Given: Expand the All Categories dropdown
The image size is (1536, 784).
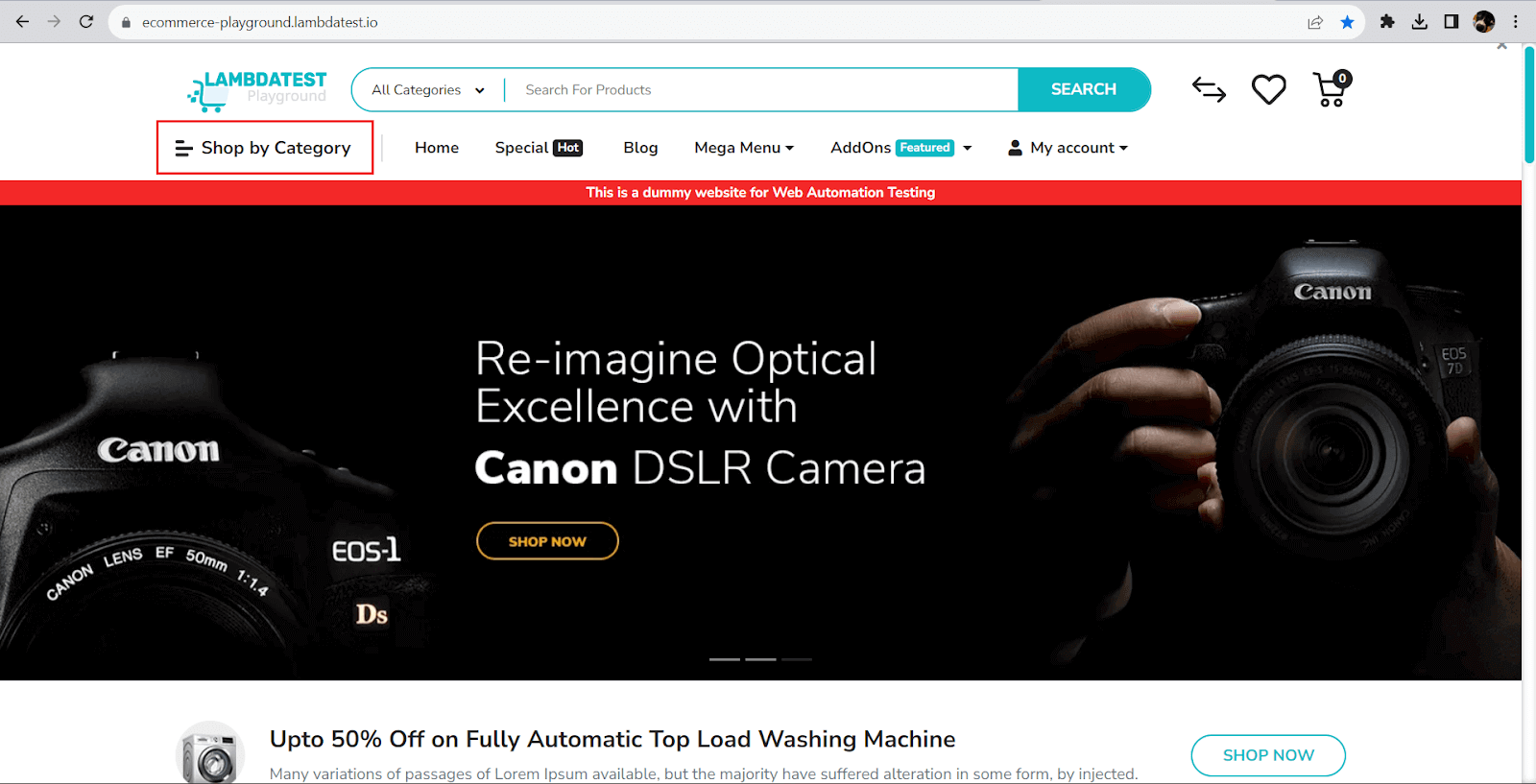Looking at the screenshot, I should coord(428,90).
